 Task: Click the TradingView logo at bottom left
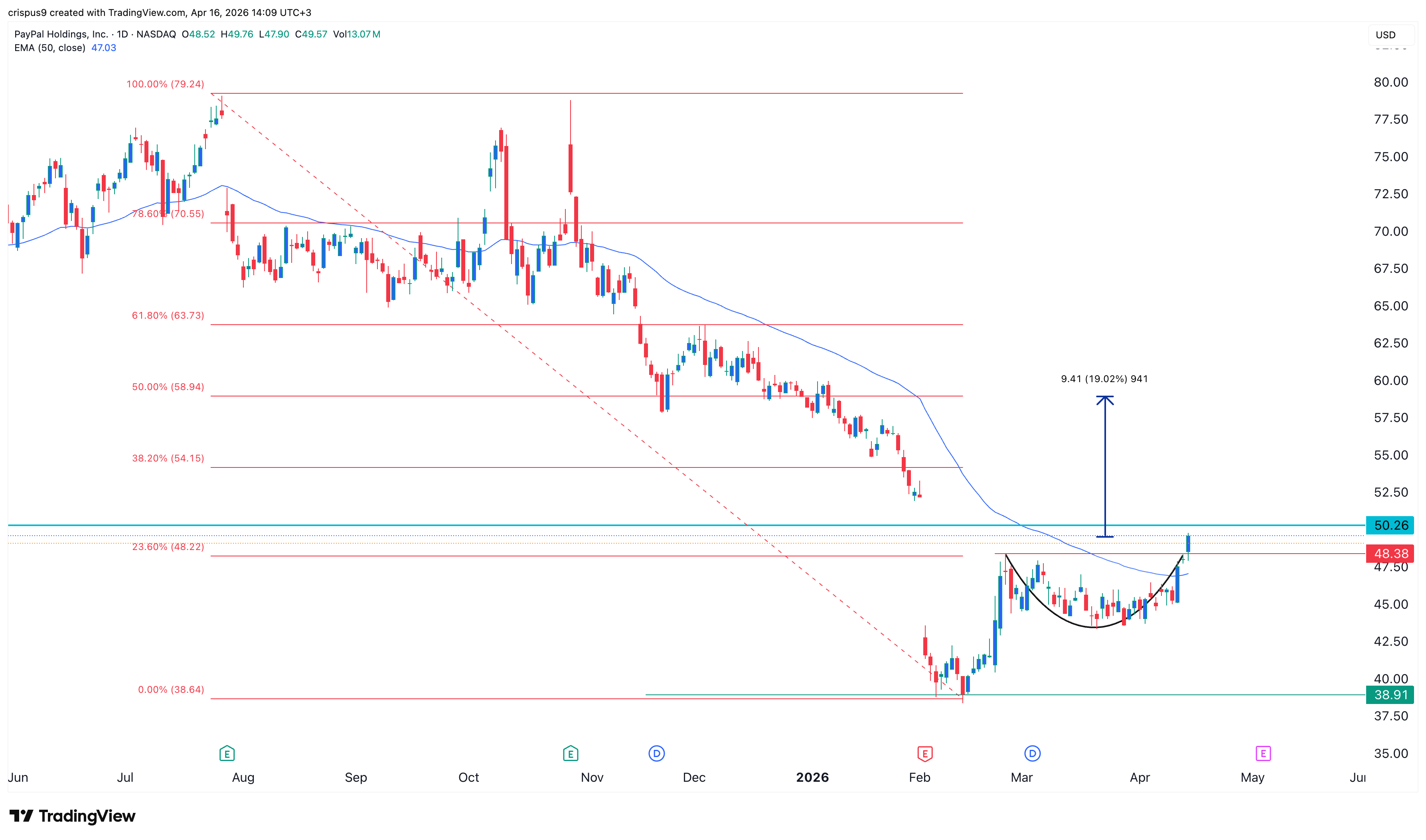pos(73,816)
